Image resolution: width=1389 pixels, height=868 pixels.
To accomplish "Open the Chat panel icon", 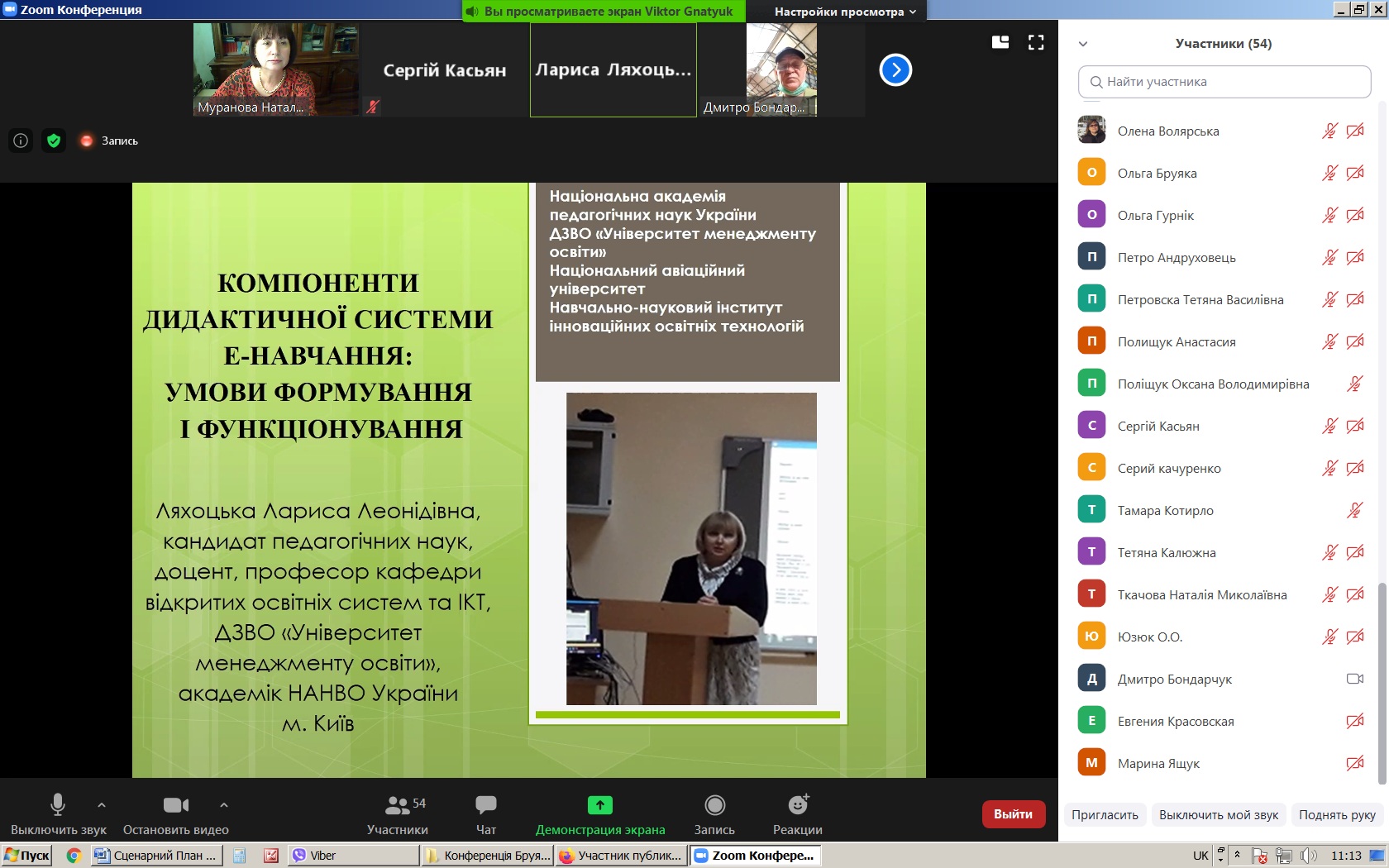I will [x=485, y=804].
